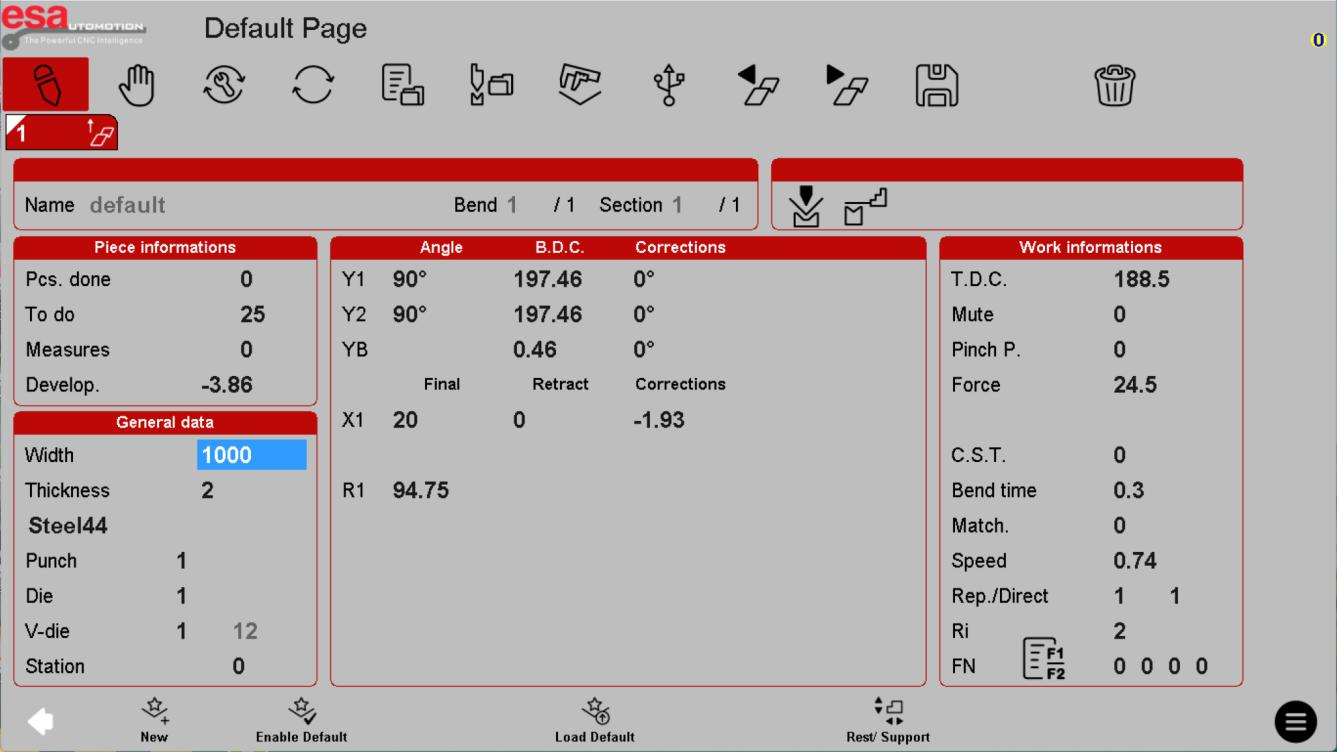Open the program list folder icon
Viewport: 1337px width, 752px height.
click(x=403, y=85)
